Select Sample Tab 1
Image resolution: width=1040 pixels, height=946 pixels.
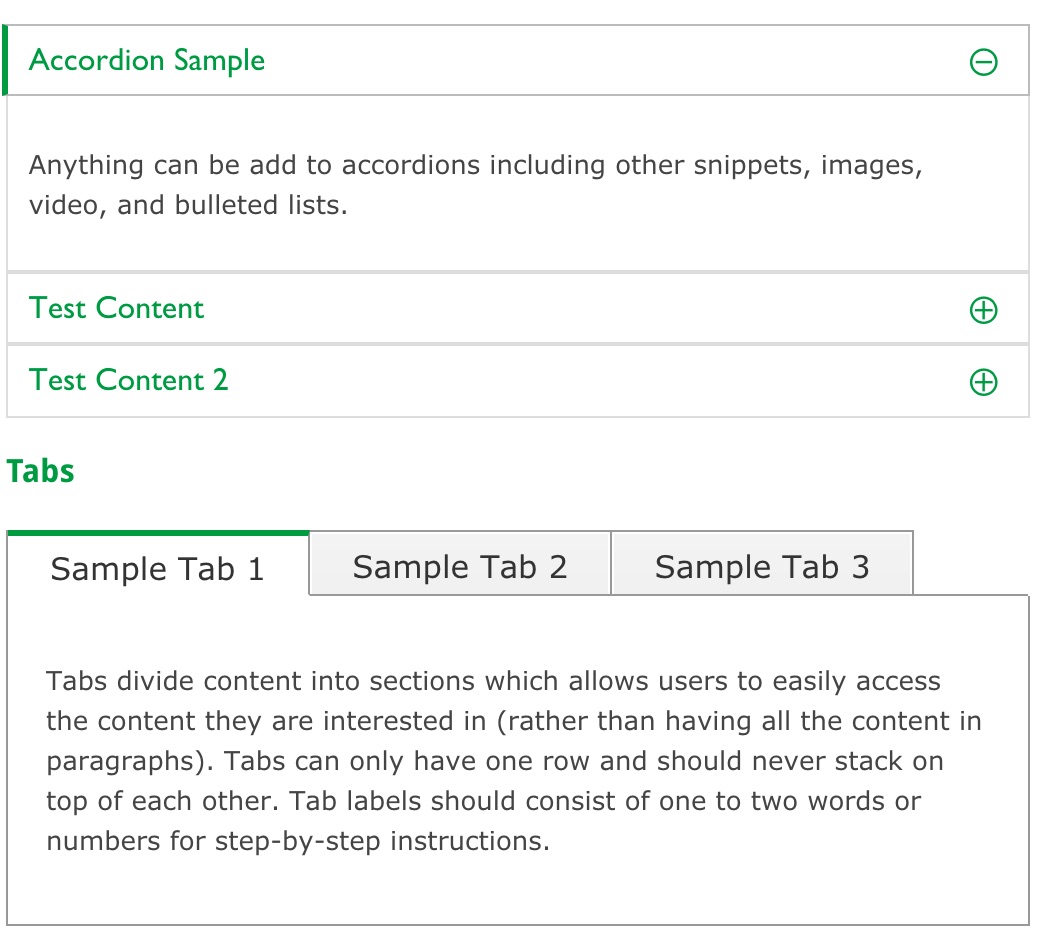click(x=158, y=568)
